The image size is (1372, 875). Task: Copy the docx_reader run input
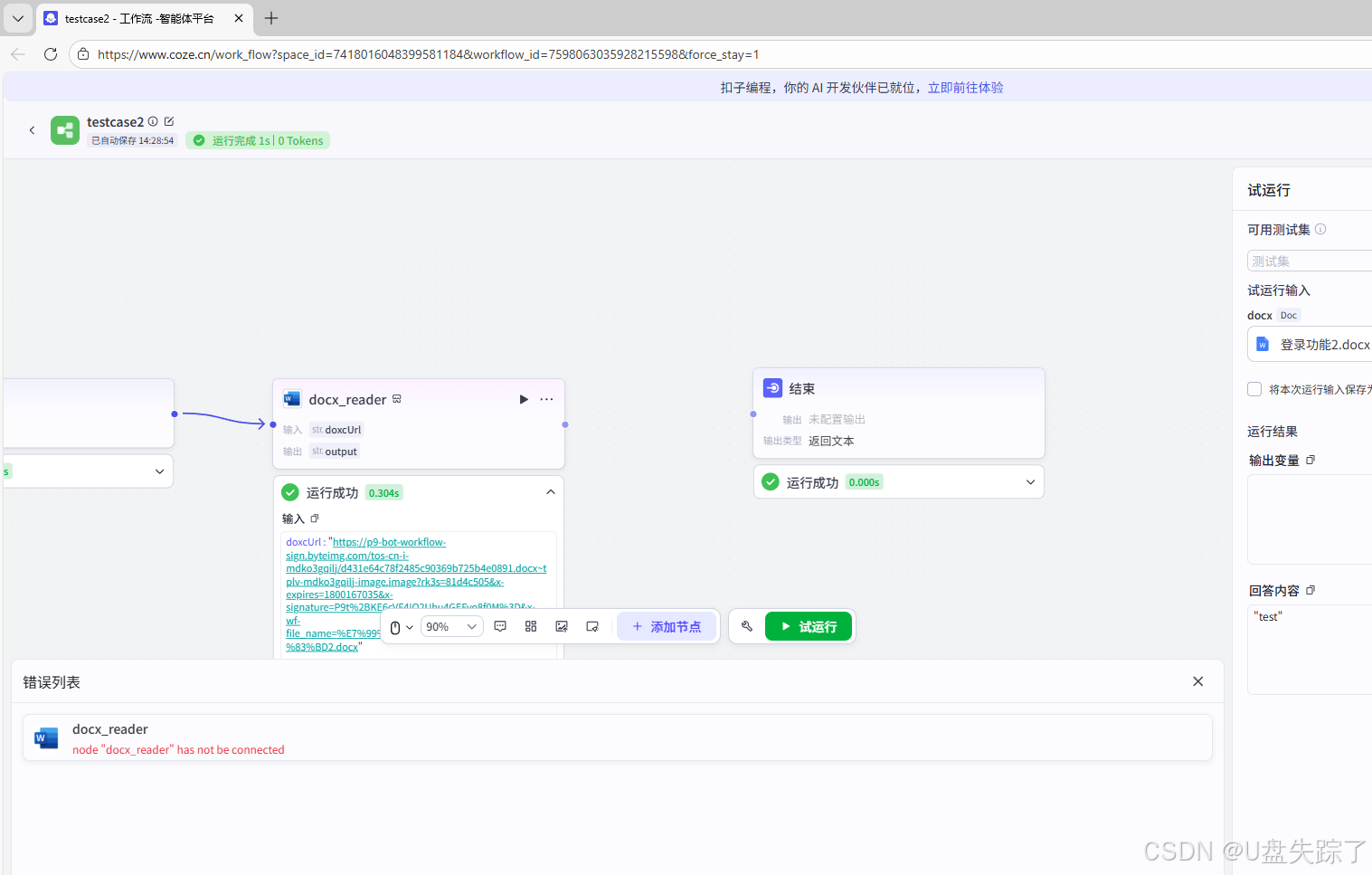pos(315,518)
